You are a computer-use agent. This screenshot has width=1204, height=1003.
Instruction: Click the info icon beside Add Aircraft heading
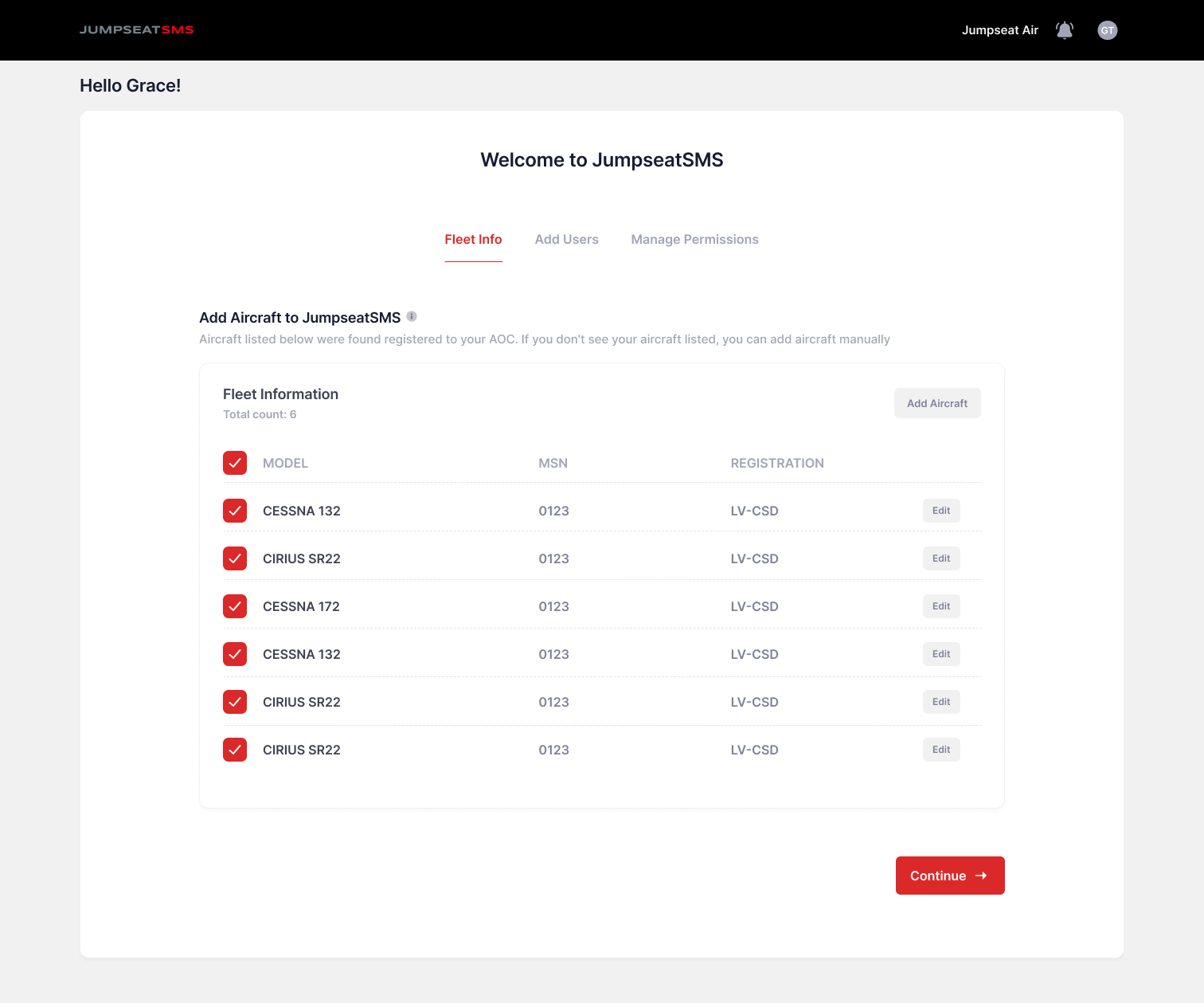coord(412,316)
